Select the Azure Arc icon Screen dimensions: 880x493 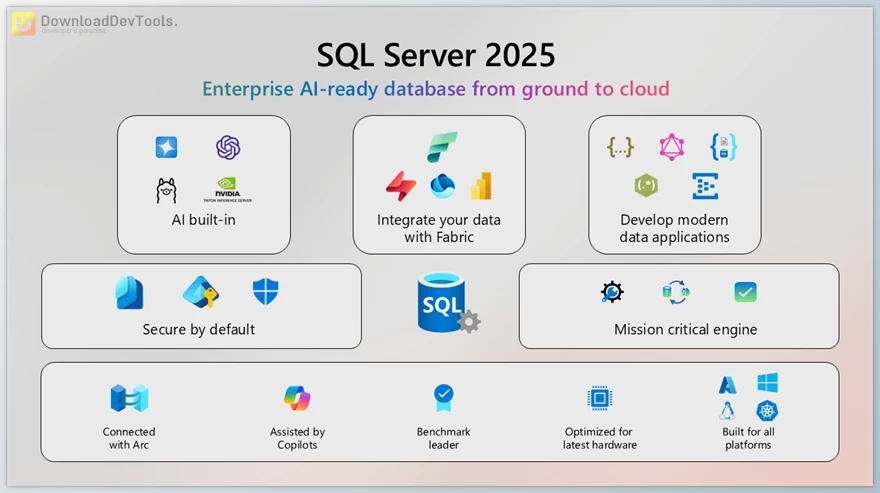coord(129,398)
